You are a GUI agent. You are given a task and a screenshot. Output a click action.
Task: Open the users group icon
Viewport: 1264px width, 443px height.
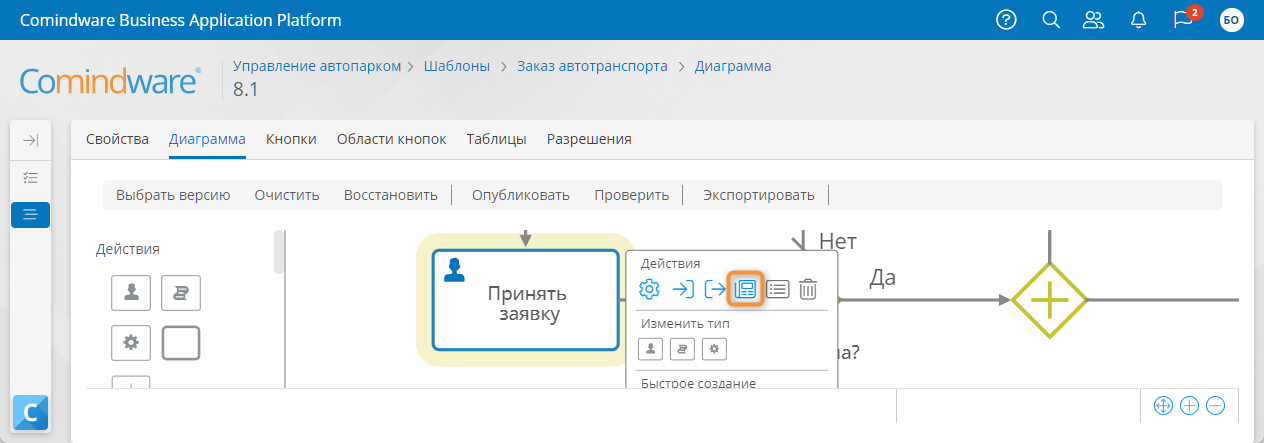1094,20
